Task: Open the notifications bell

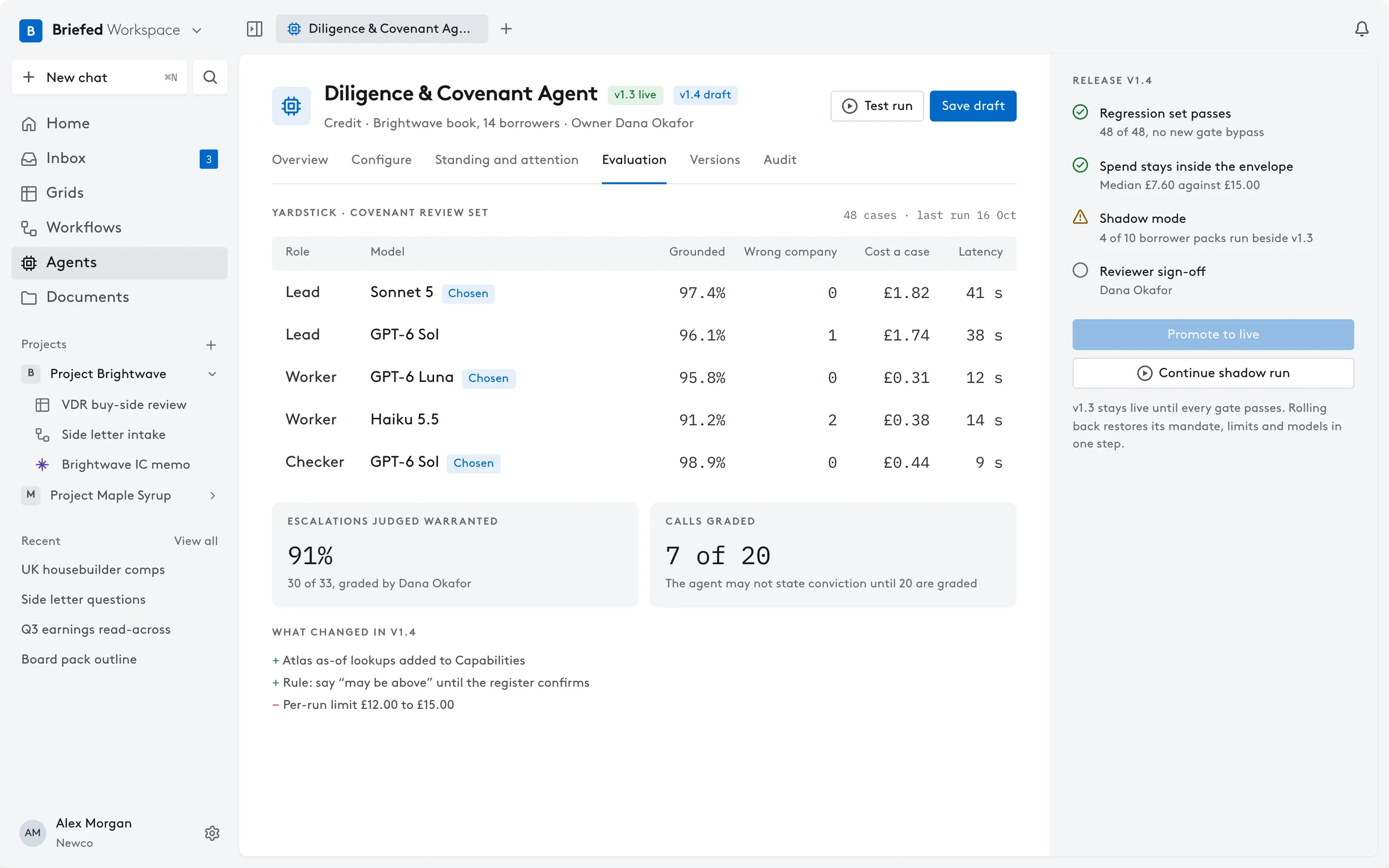Action: coord(1362,29)
